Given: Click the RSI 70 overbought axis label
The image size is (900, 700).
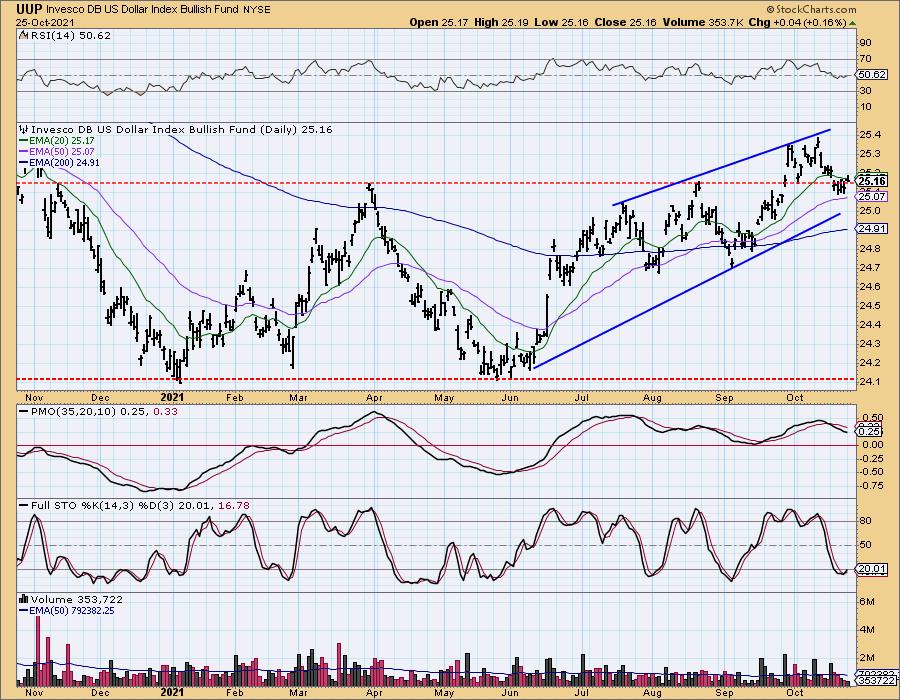Looking at the screenshot, I should (x=865, y=59).
